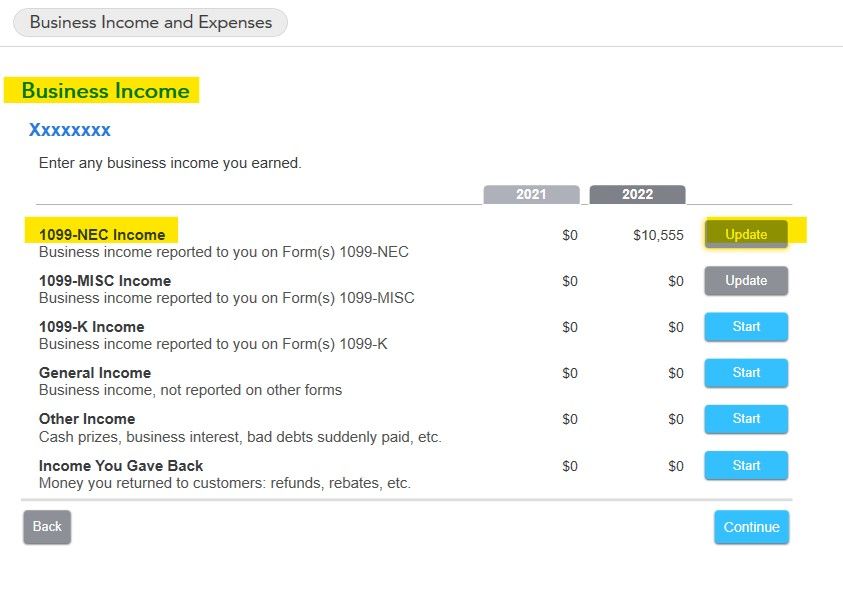Go Back to the previous page
Screen dimensions: 843x592
47,526
